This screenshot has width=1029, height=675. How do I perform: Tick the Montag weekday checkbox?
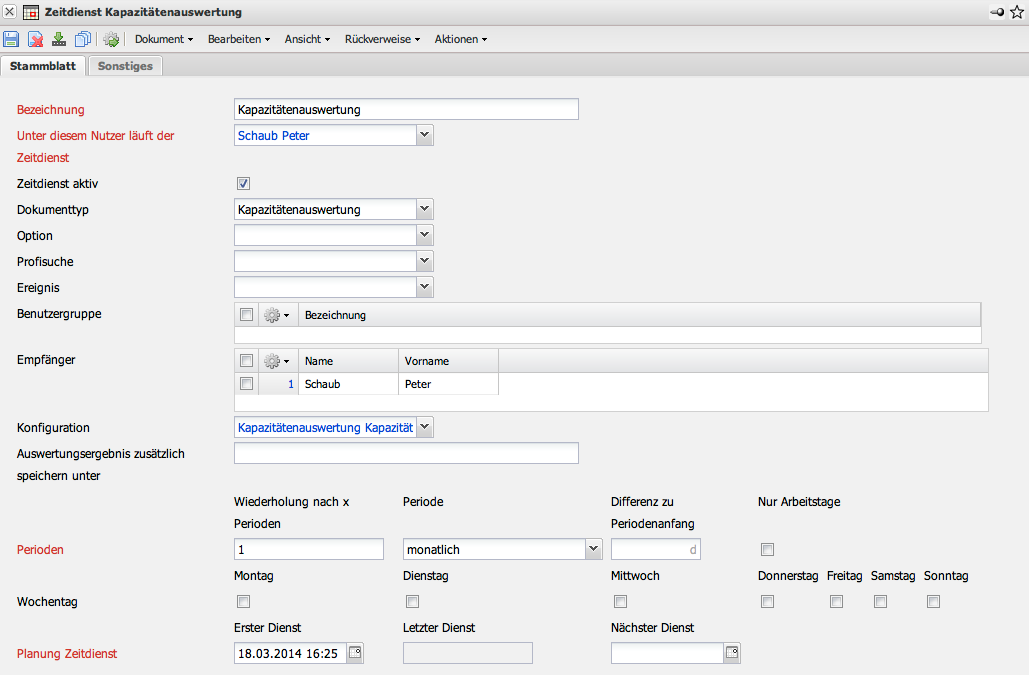[x=243, y=602]
